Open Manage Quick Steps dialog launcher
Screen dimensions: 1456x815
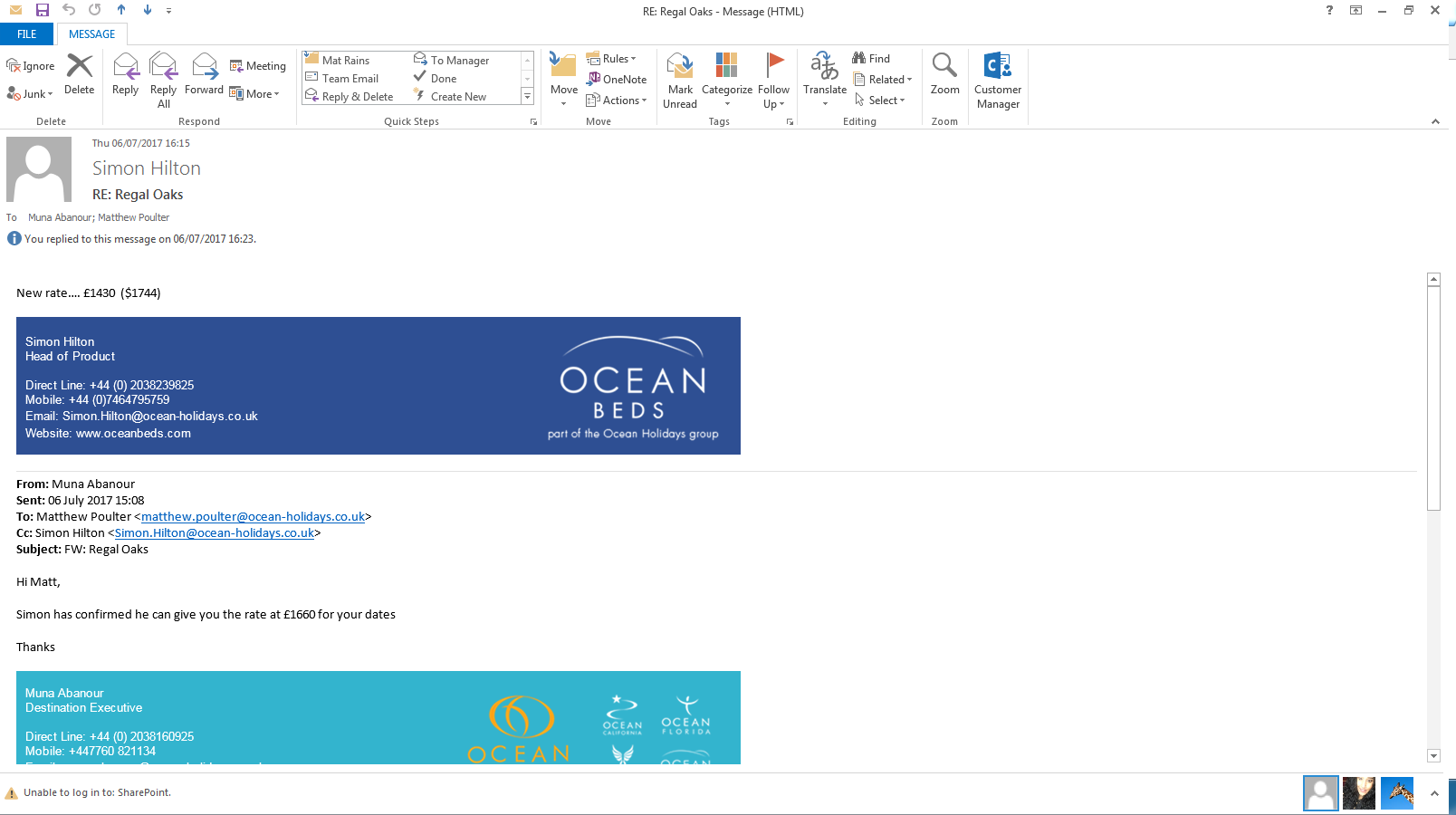[533, 121]
